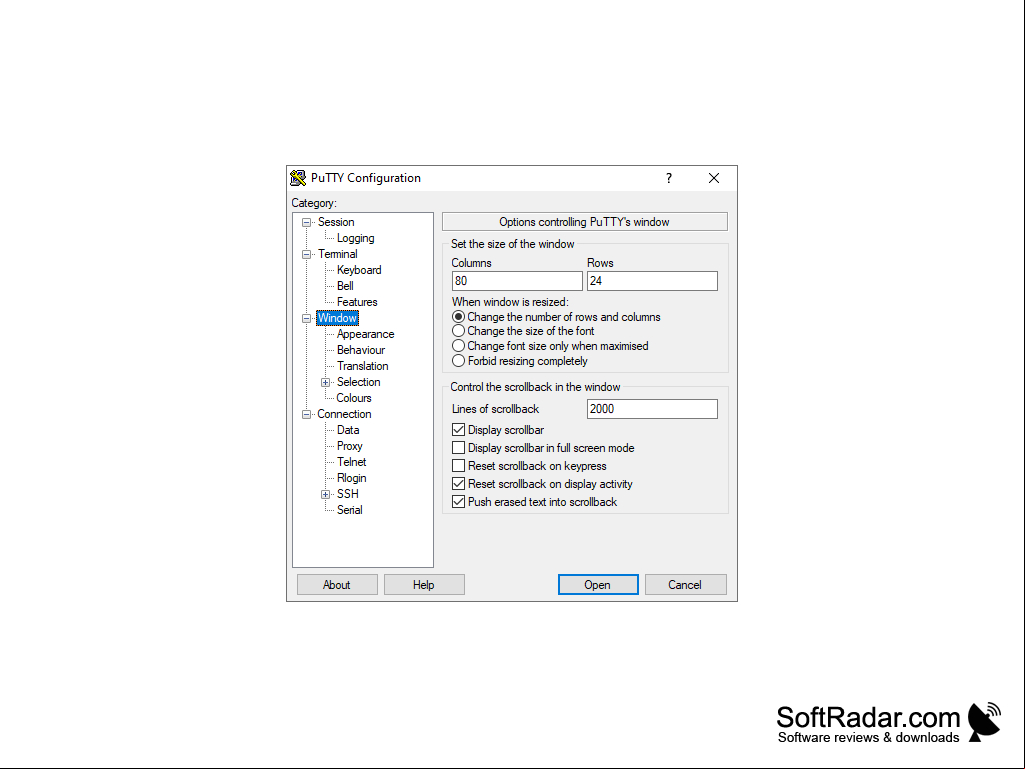
Task: Open the Appearance category
Action: 365,334
